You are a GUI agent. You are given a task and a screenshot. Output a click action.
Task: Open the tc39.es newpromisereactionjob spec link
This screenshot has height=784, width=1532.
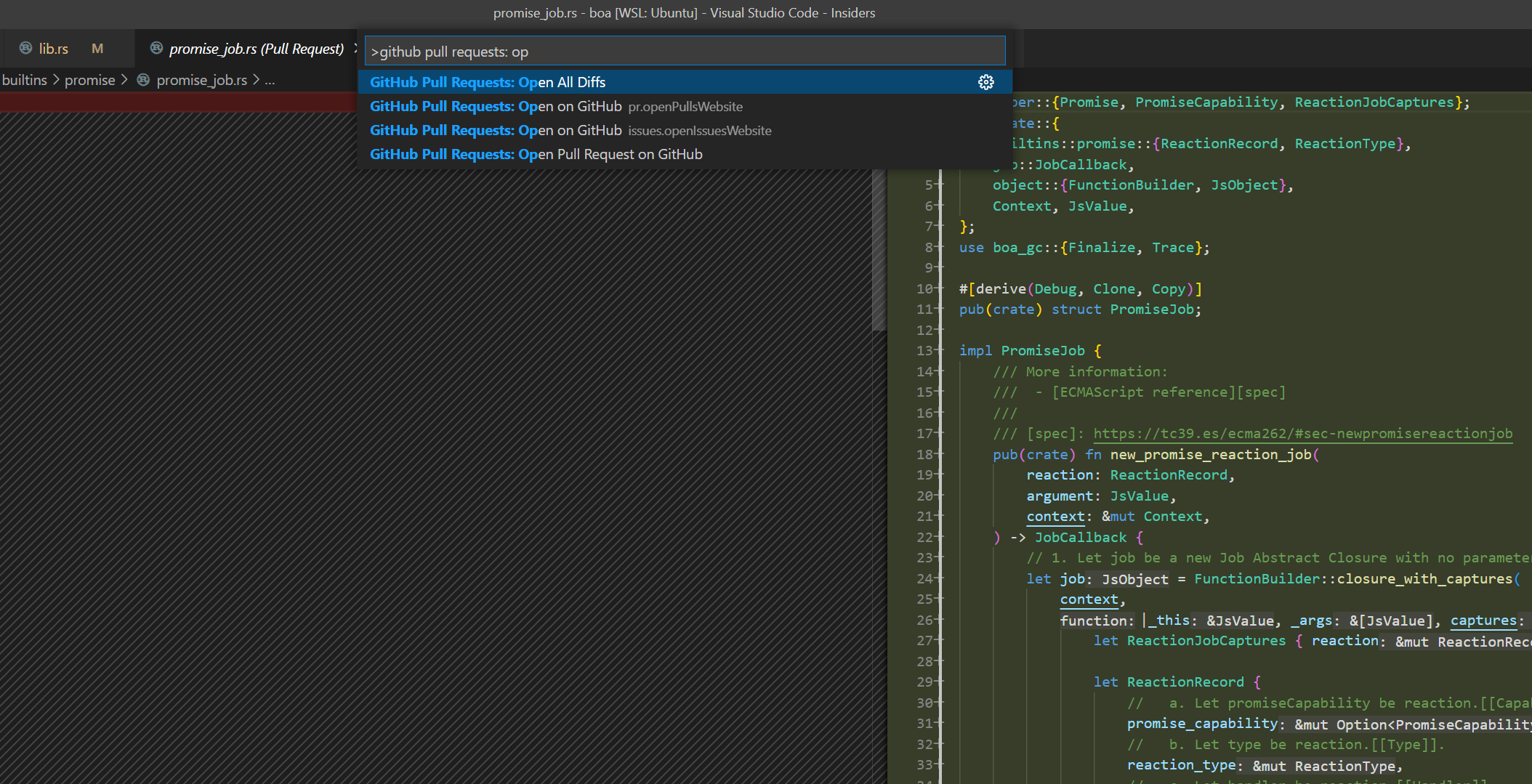[1303, 434]
